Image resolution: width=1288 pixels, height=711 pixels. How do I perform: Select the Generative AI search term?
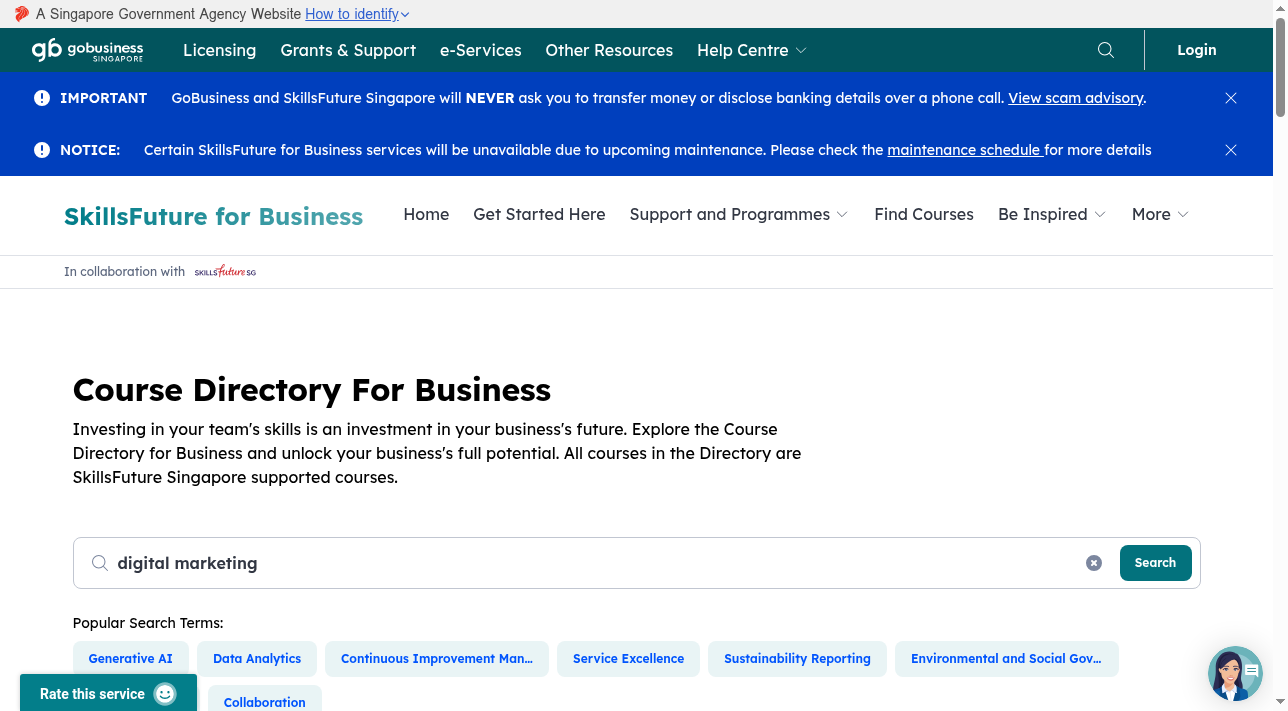click(x=131, y=659)
